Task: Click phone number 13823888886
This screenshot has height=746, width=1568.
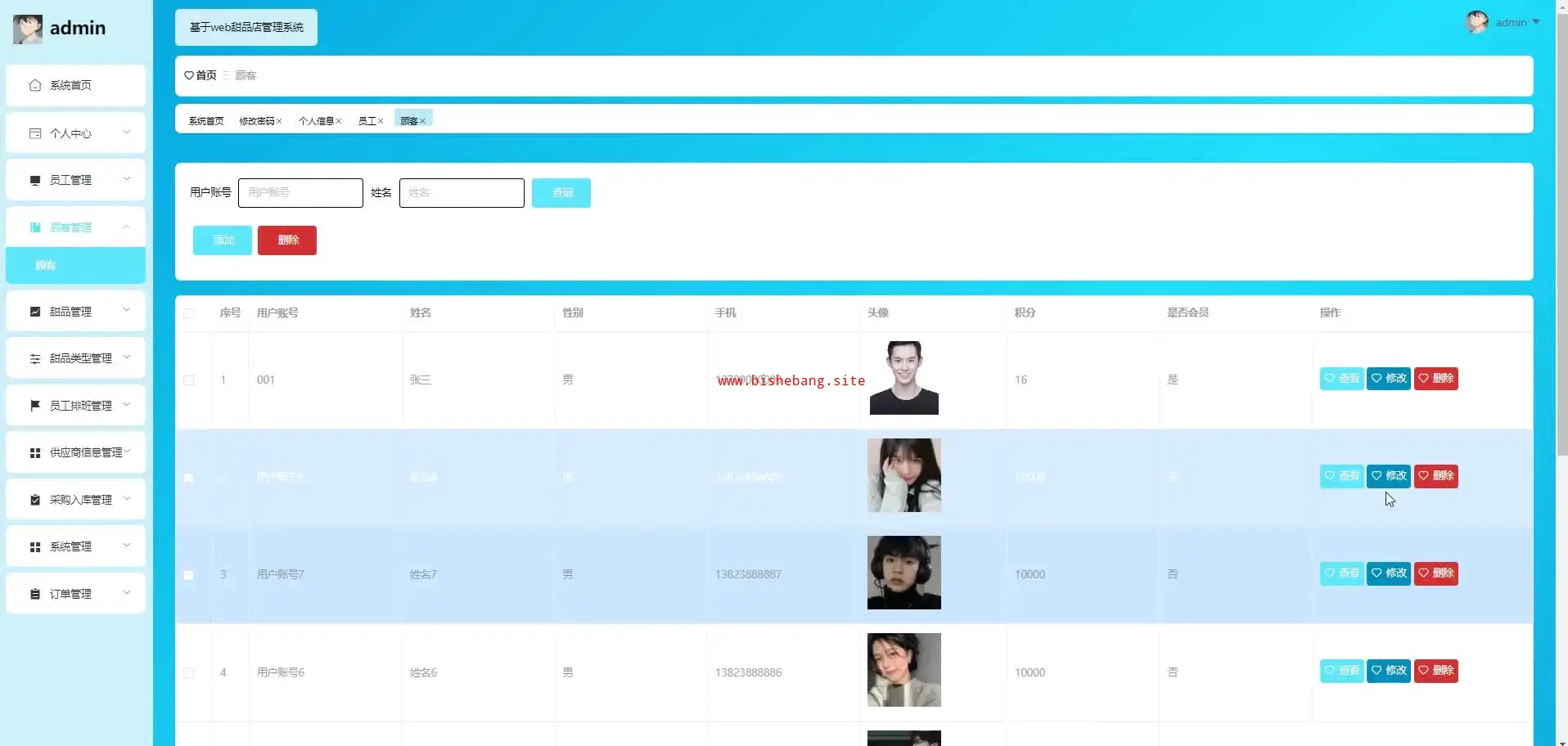Action: [x=749, y=672]
